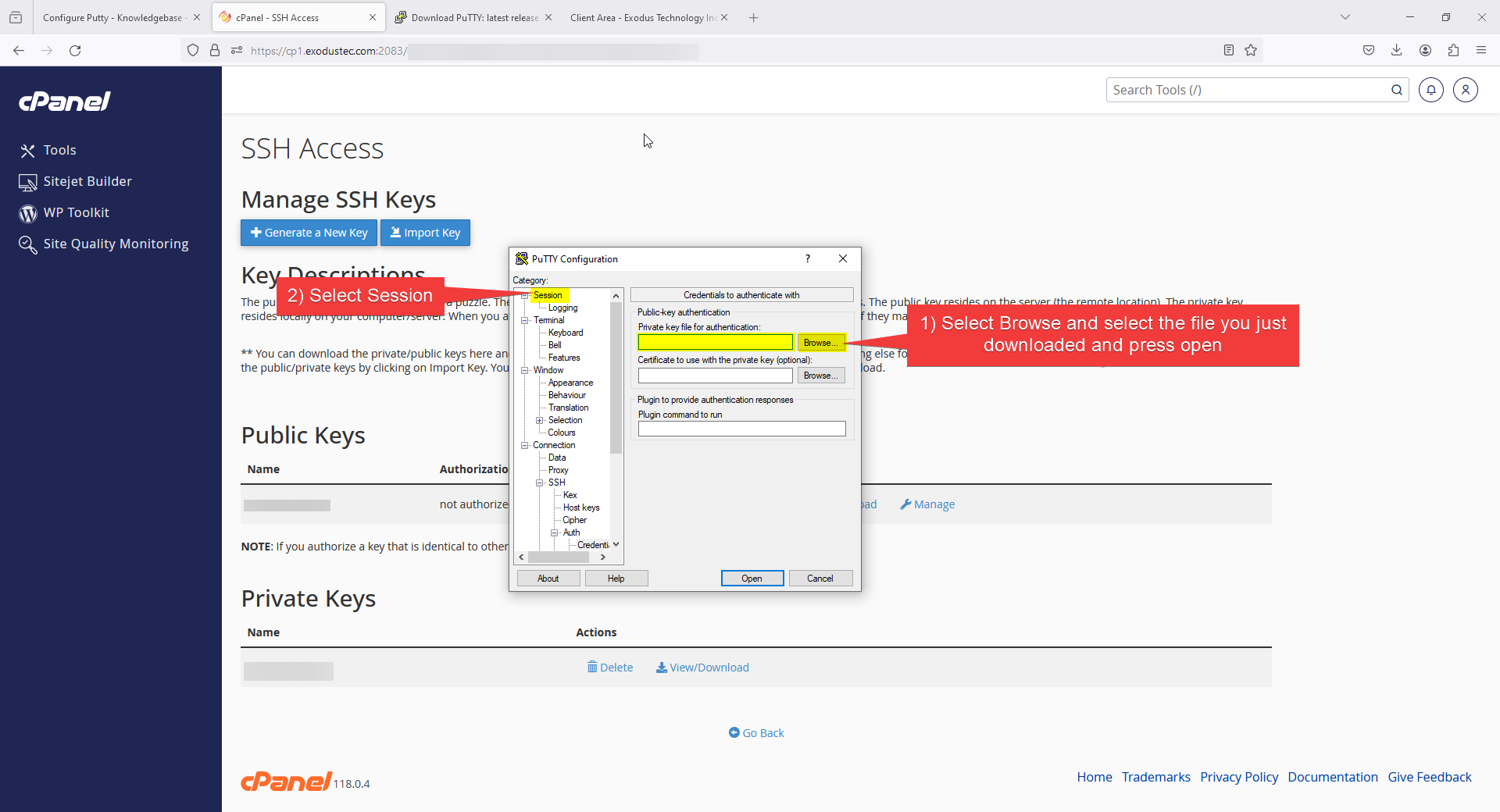
Task: Click the cPanel logo in sidebar
Action: pos(65,101)
